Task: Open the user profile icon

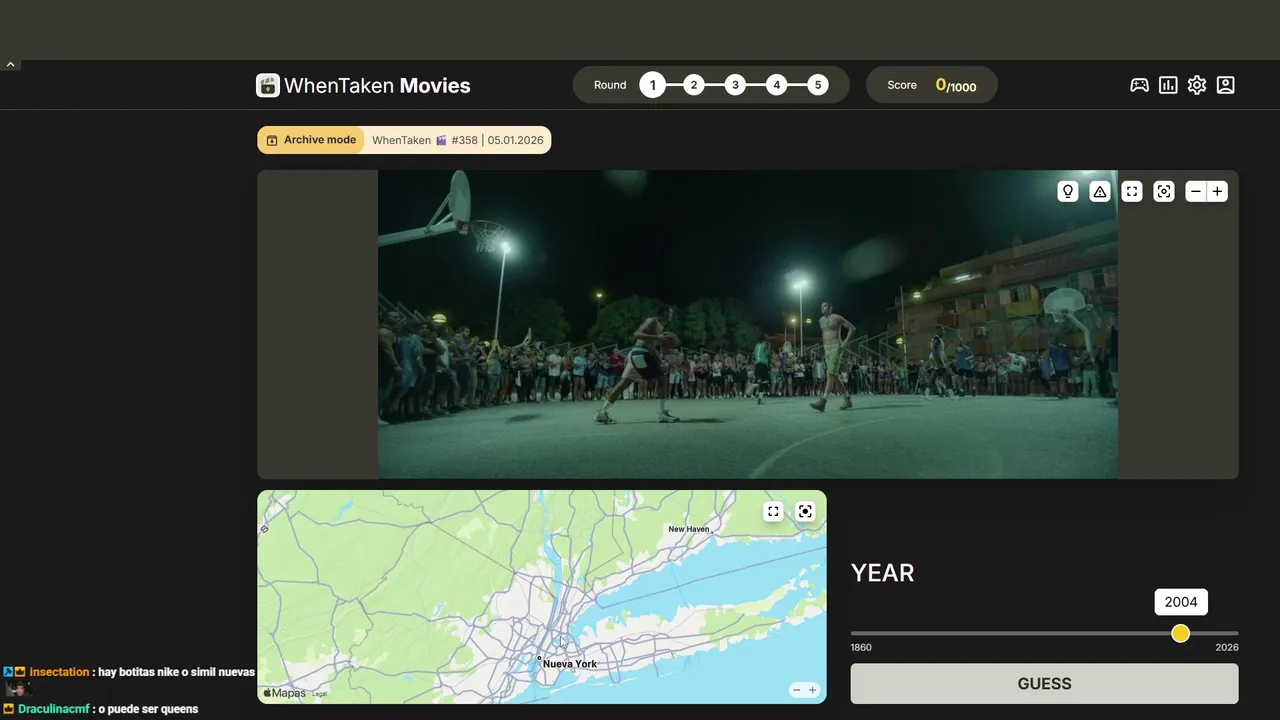Action: coord(1226,85)
